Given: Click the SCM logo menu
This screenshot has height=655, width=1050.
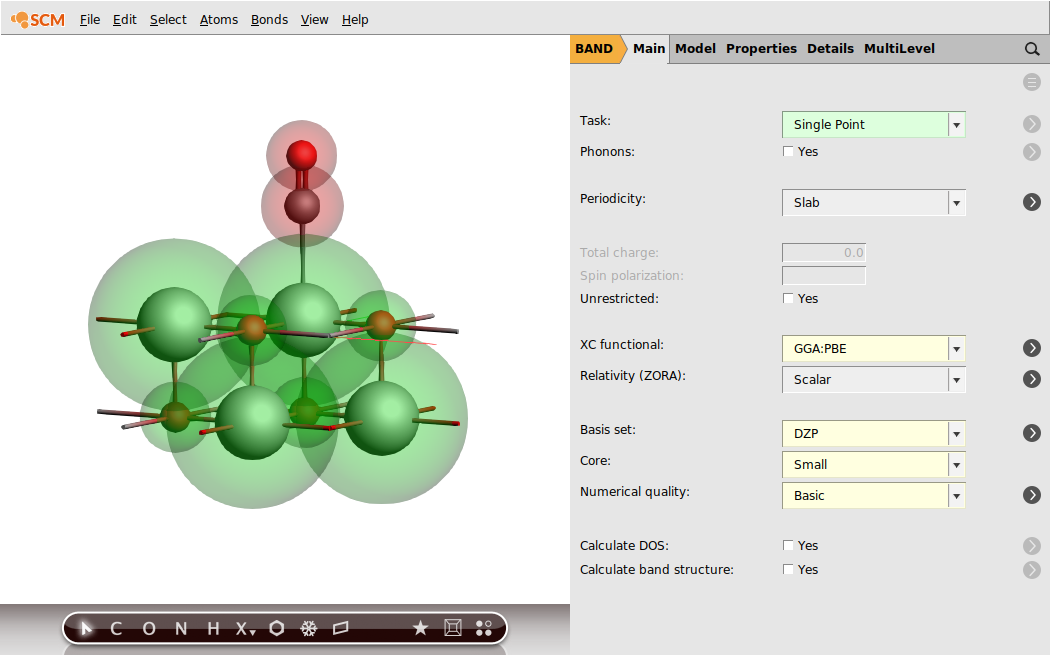Looking at the screenshot, I should click(38, 19).
